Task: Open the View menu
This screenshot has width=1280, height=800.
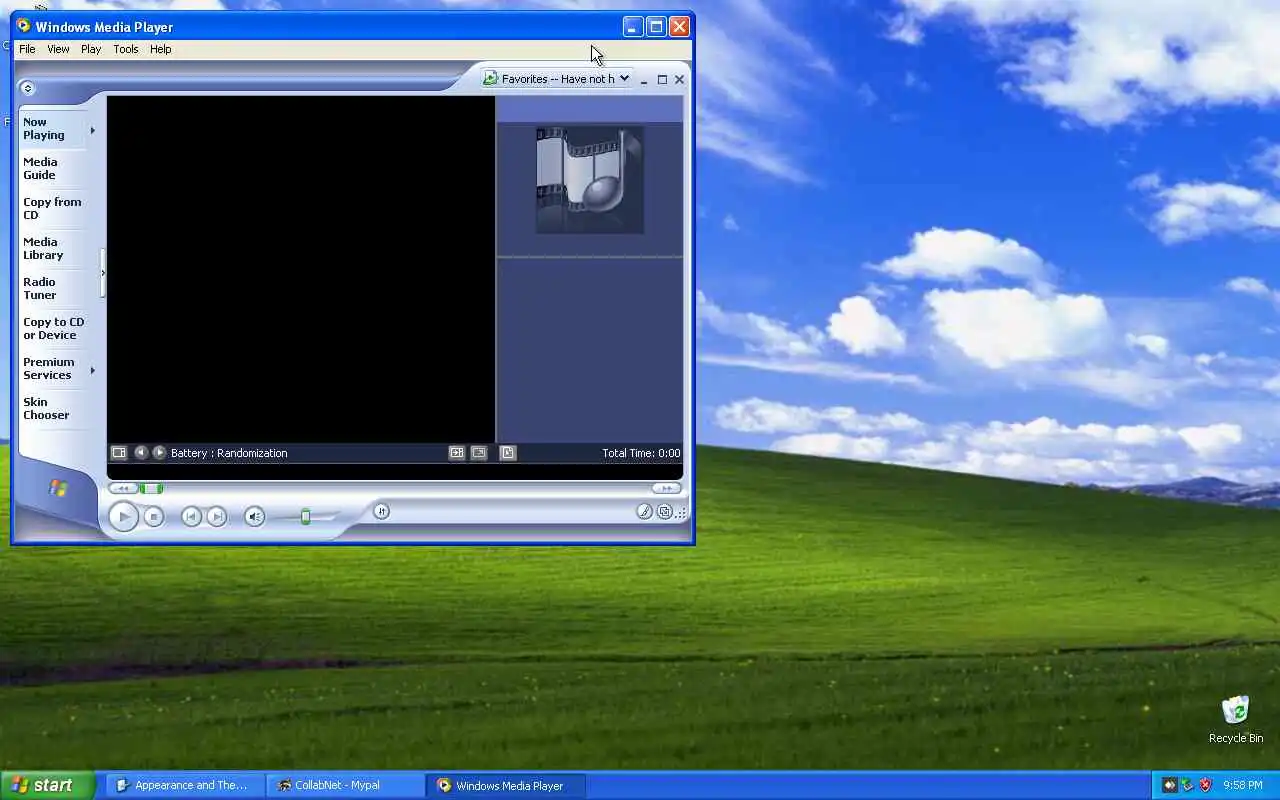Action: [x=58, y=49]
